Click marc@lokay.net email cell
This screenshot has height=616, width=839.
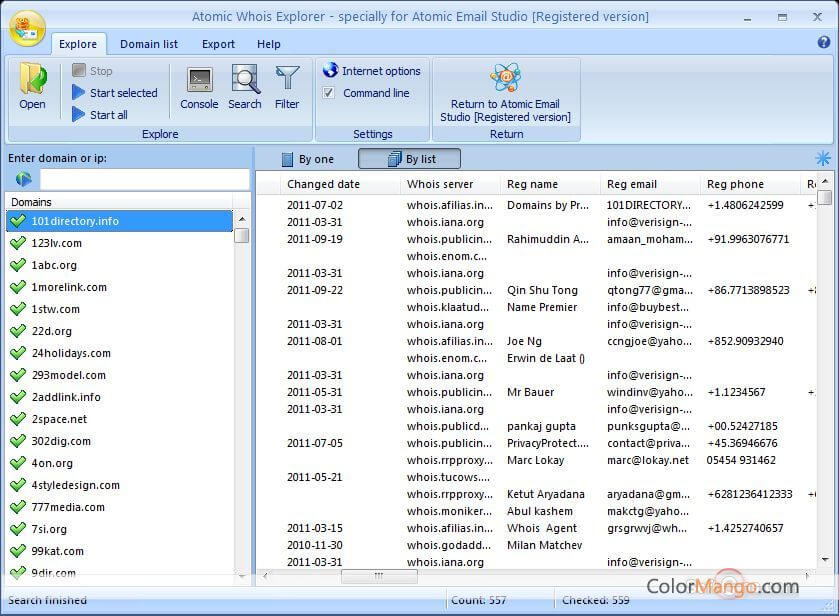pyautogui.click(x=648, y=460)
